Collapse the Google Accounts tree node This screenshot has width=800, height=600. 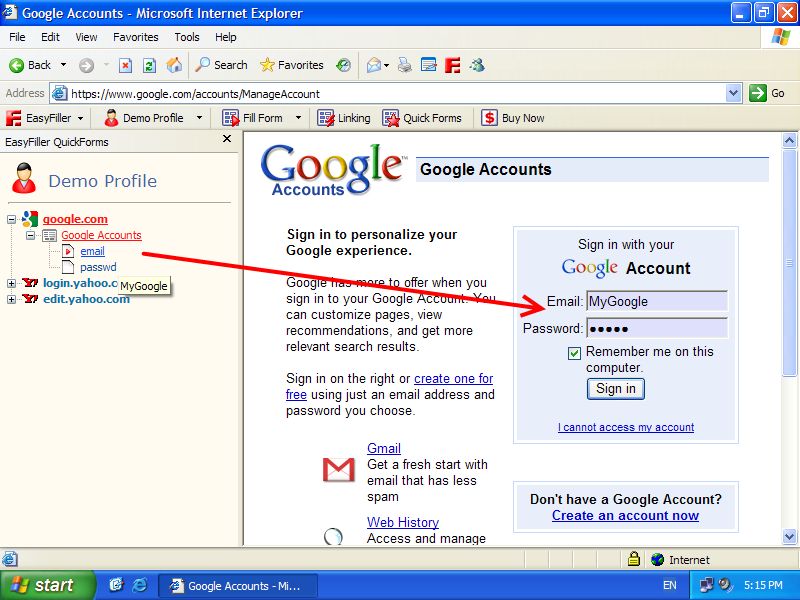[31, 235]
